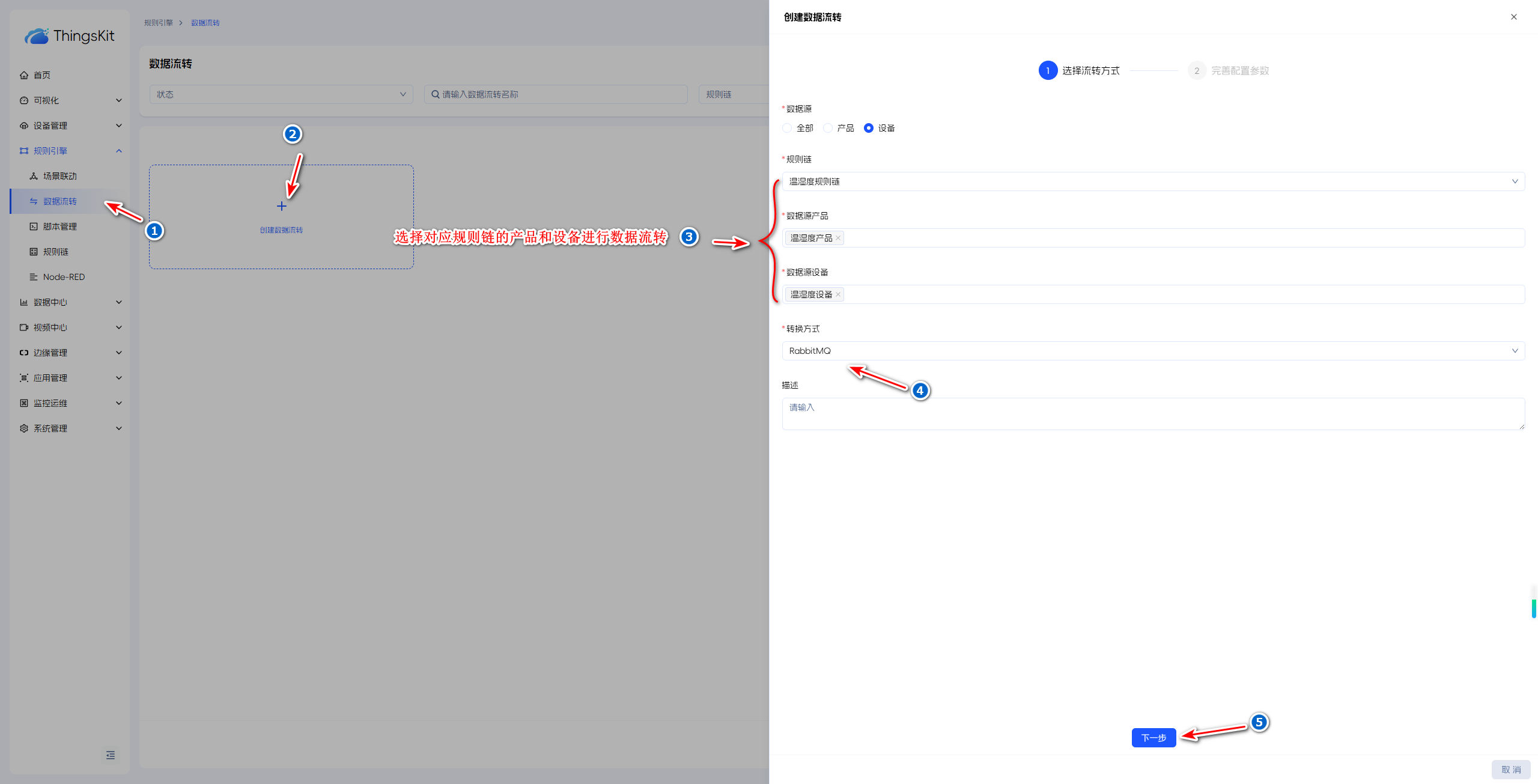
Task: Open the Node-RED sidebar menu item
Action: (64, 277)
